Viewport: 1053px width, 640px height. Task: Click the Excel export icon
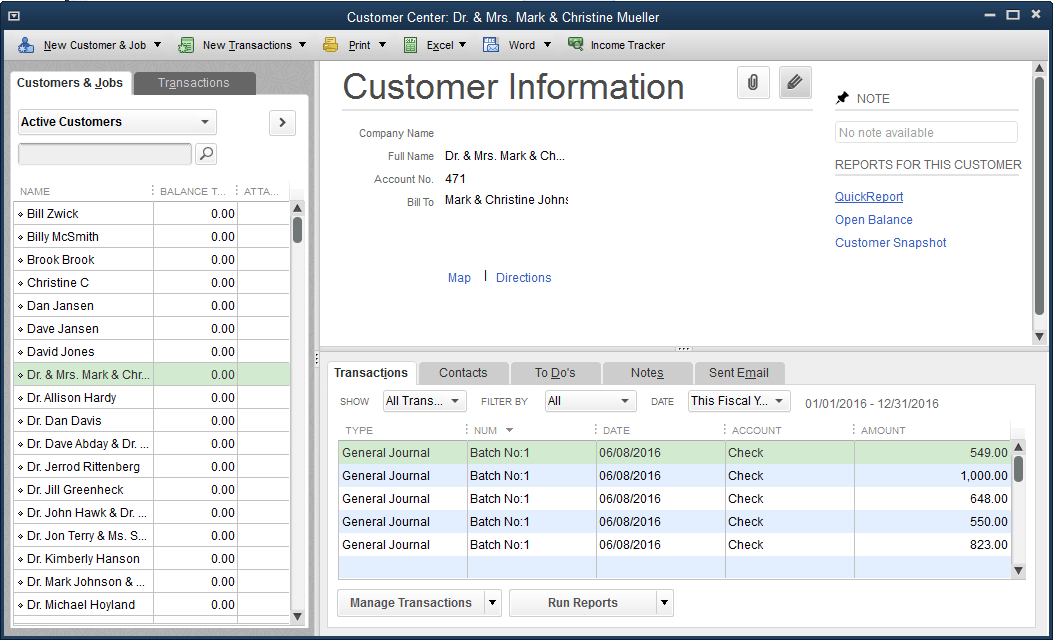pyautogui.click(x=410, y=44)
